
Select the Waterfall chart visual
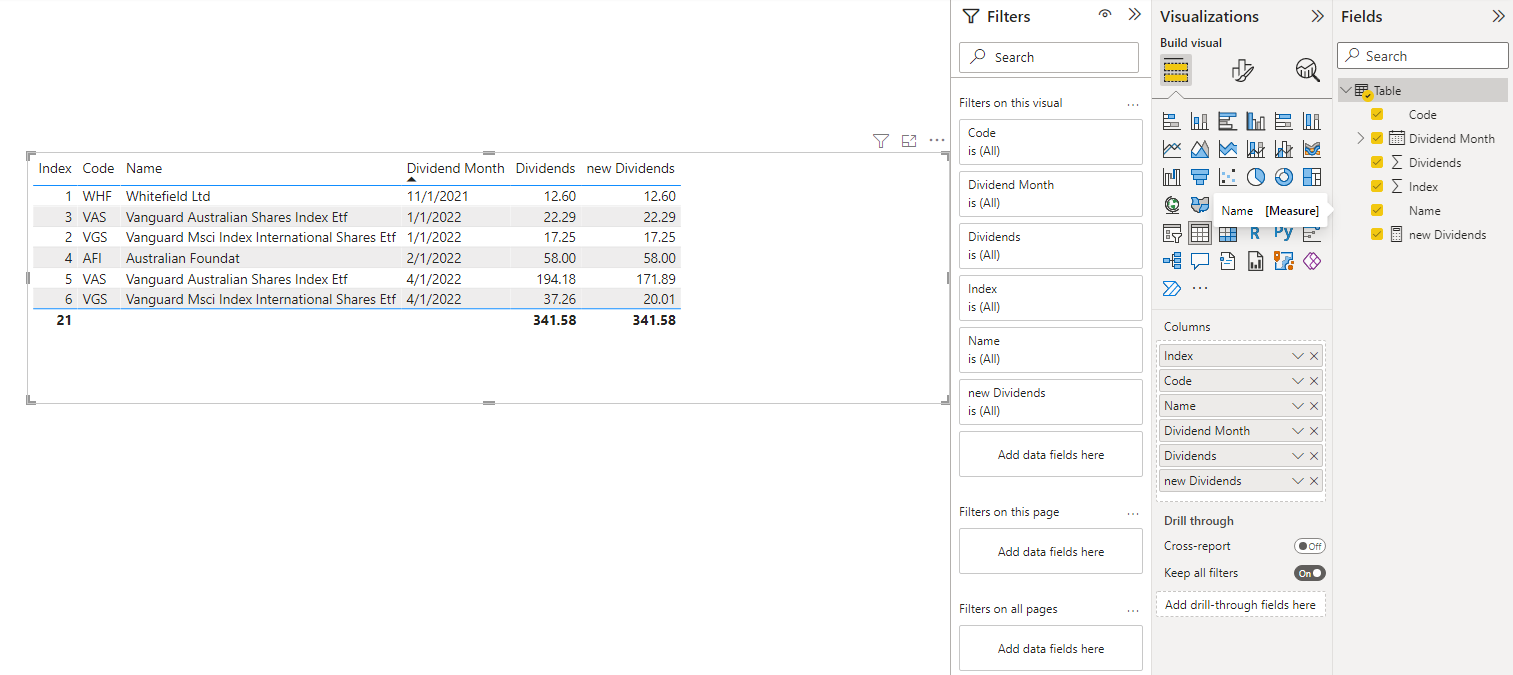(1172, 177)
